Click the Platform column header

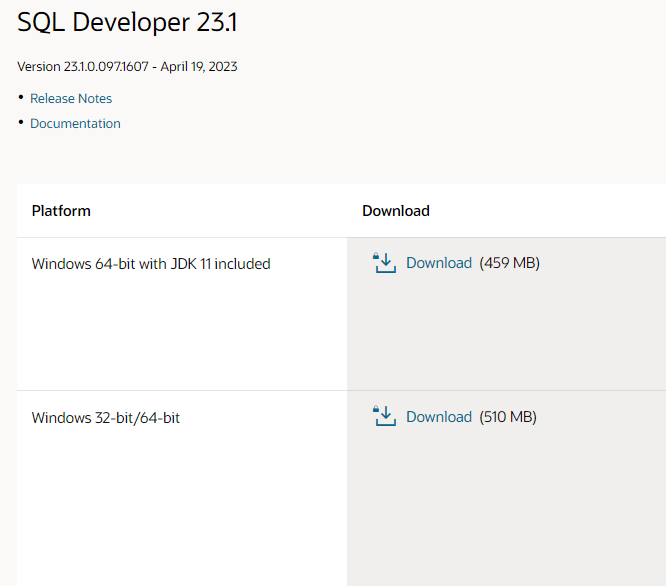(61, 211)
